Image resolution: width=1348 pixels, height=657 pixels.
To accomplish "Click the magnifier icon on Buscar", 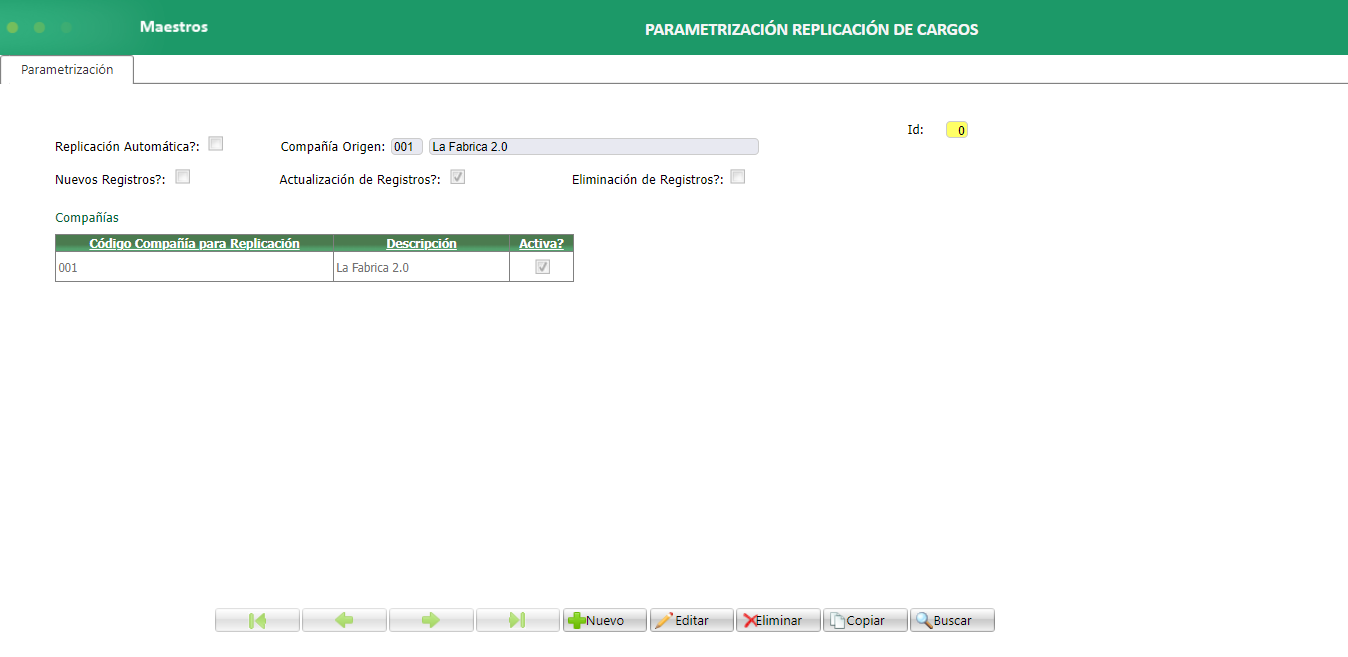I will click(923, 620).
